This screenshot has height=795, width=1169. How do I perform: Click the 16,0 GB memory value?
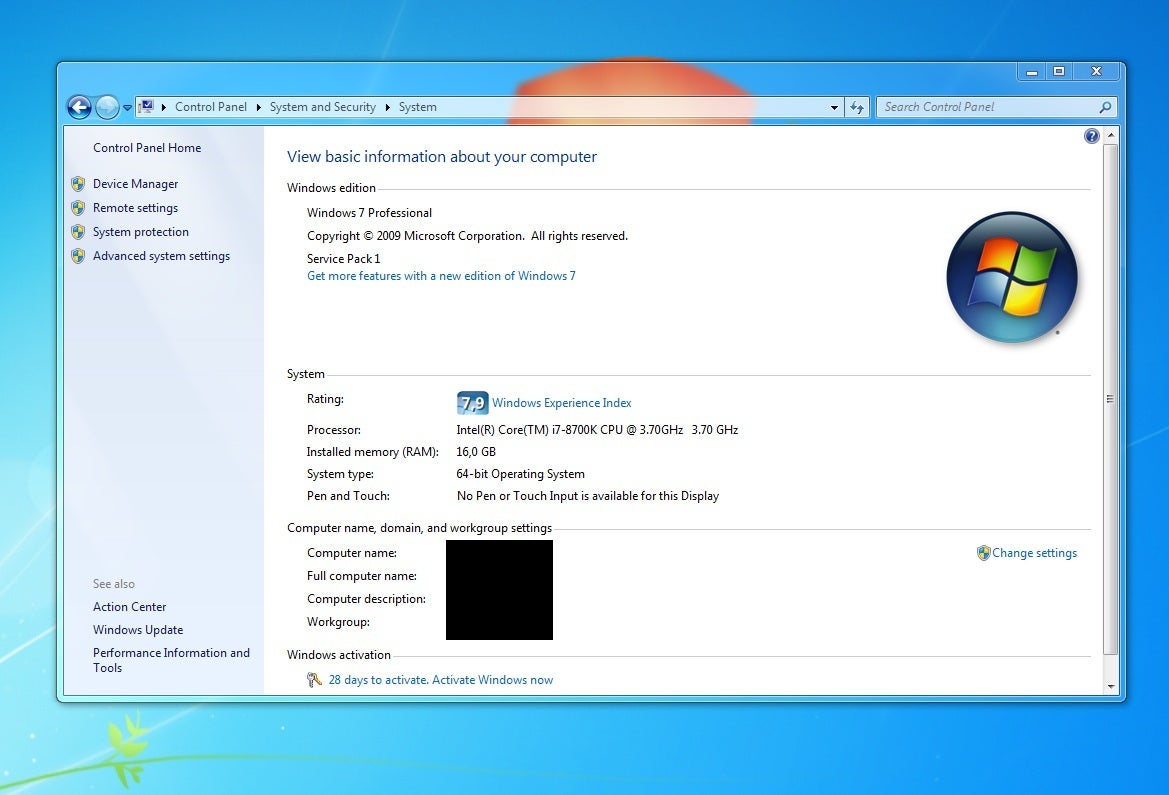pos(476,452)
